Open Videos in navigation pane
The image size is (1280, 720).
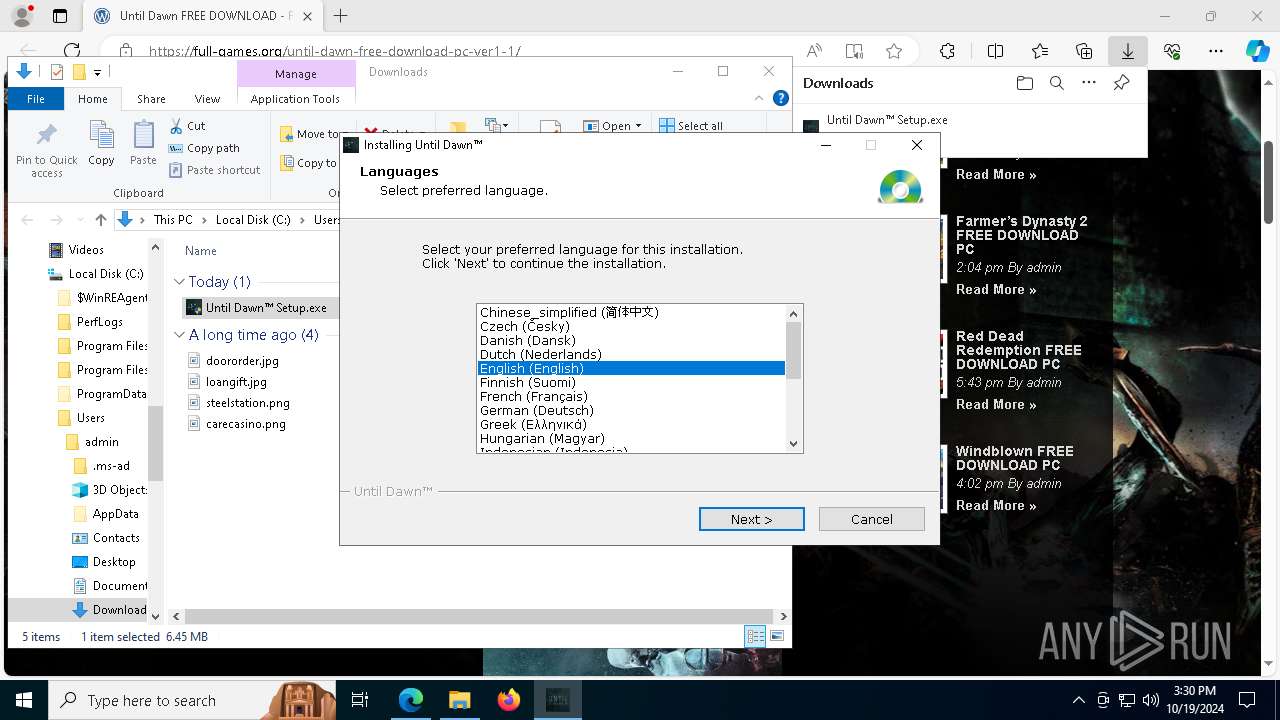[86, 250]
